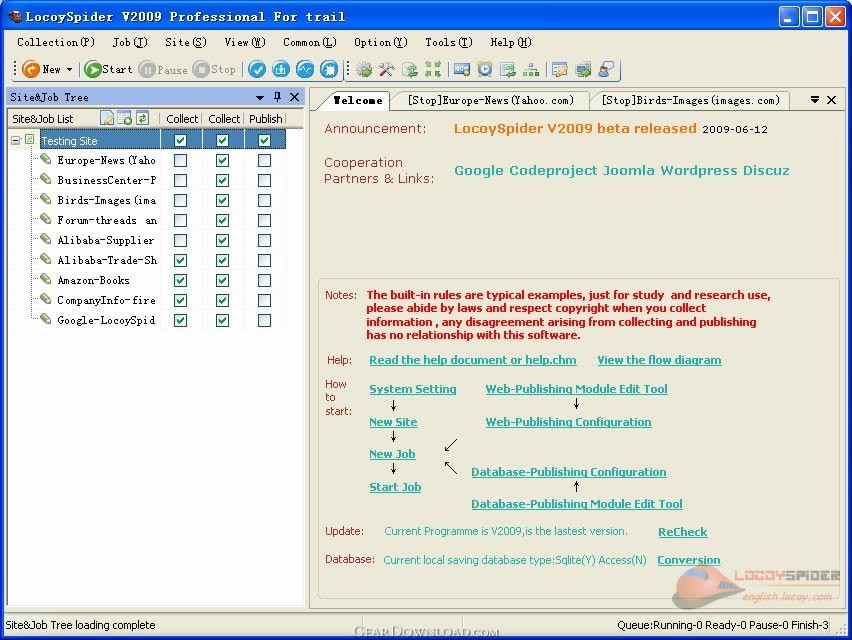Image resolution: width=852 pixels, height=640 pixels.
Task: Click the edit-document icon beside Site&Job List
Action: point(107,118)
